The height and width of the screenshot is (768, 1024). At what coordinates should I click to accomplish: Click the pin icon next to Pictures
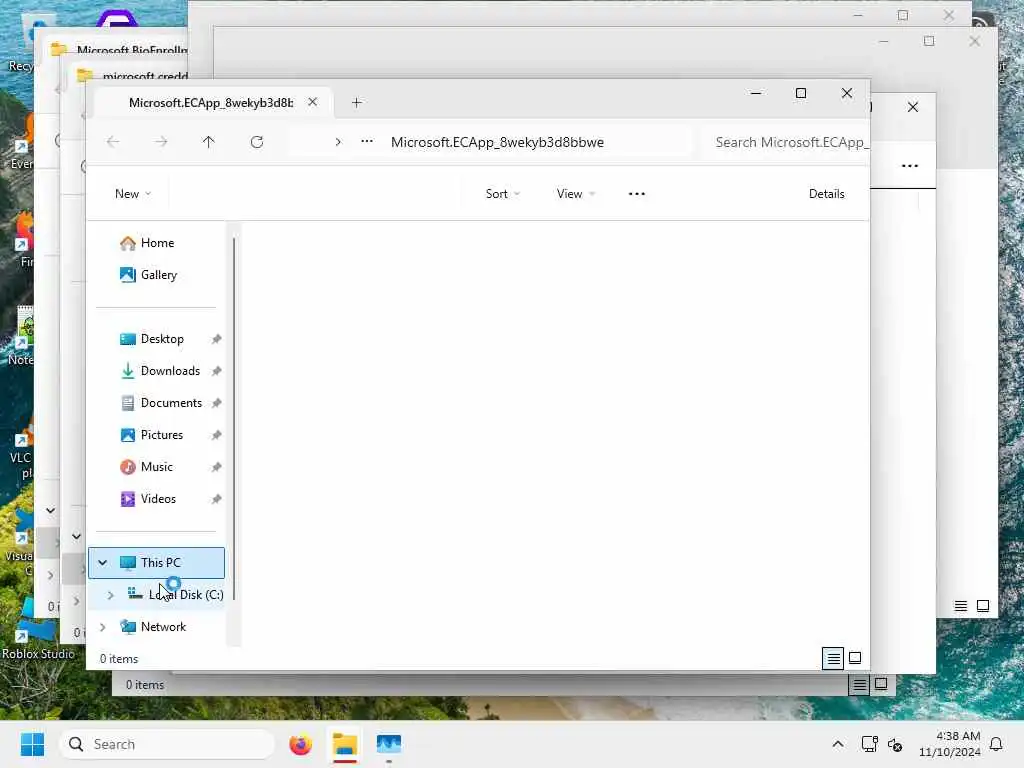click(216, 435)
